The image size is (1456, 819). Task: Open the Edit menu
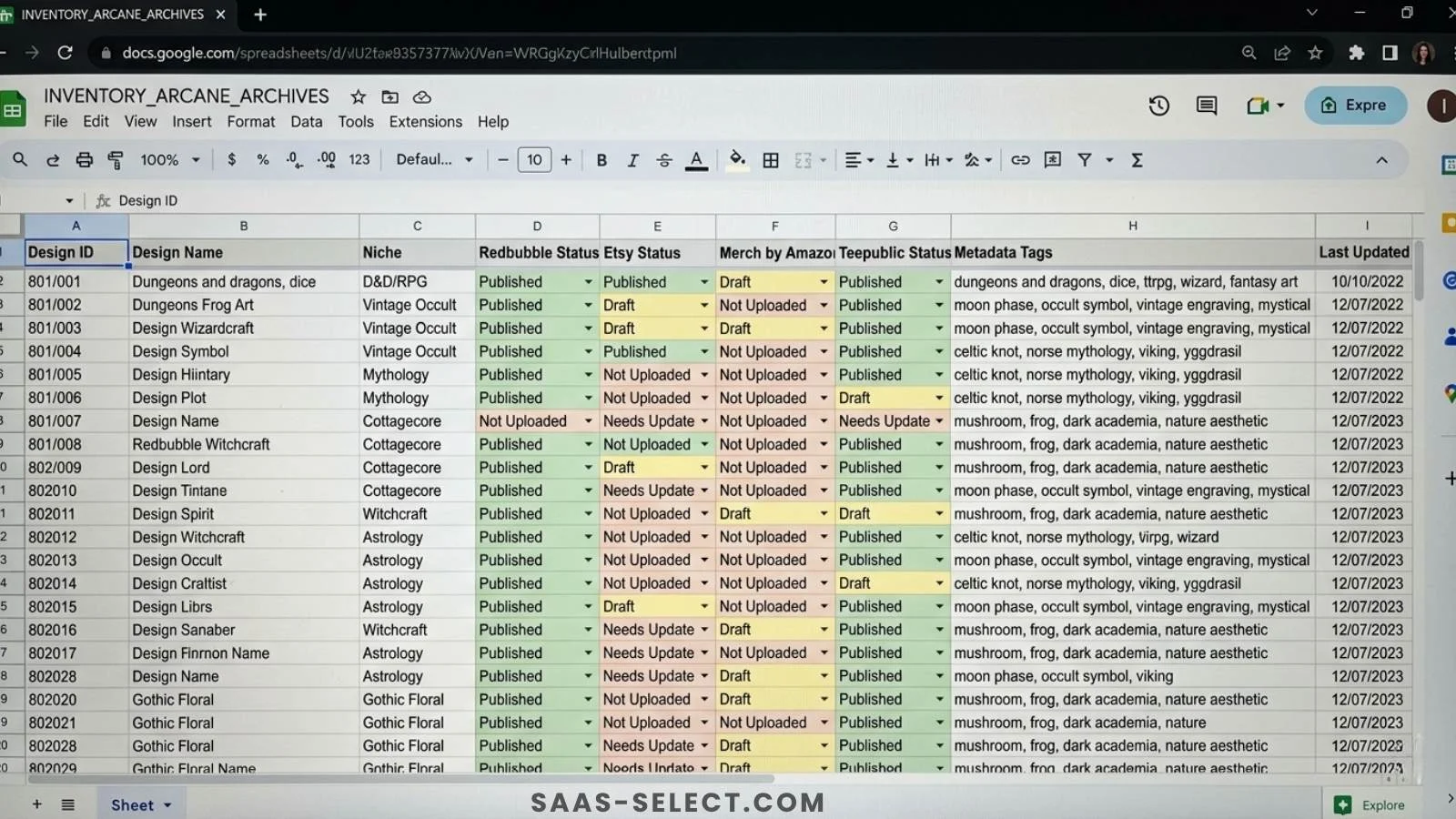coord(96,122)
